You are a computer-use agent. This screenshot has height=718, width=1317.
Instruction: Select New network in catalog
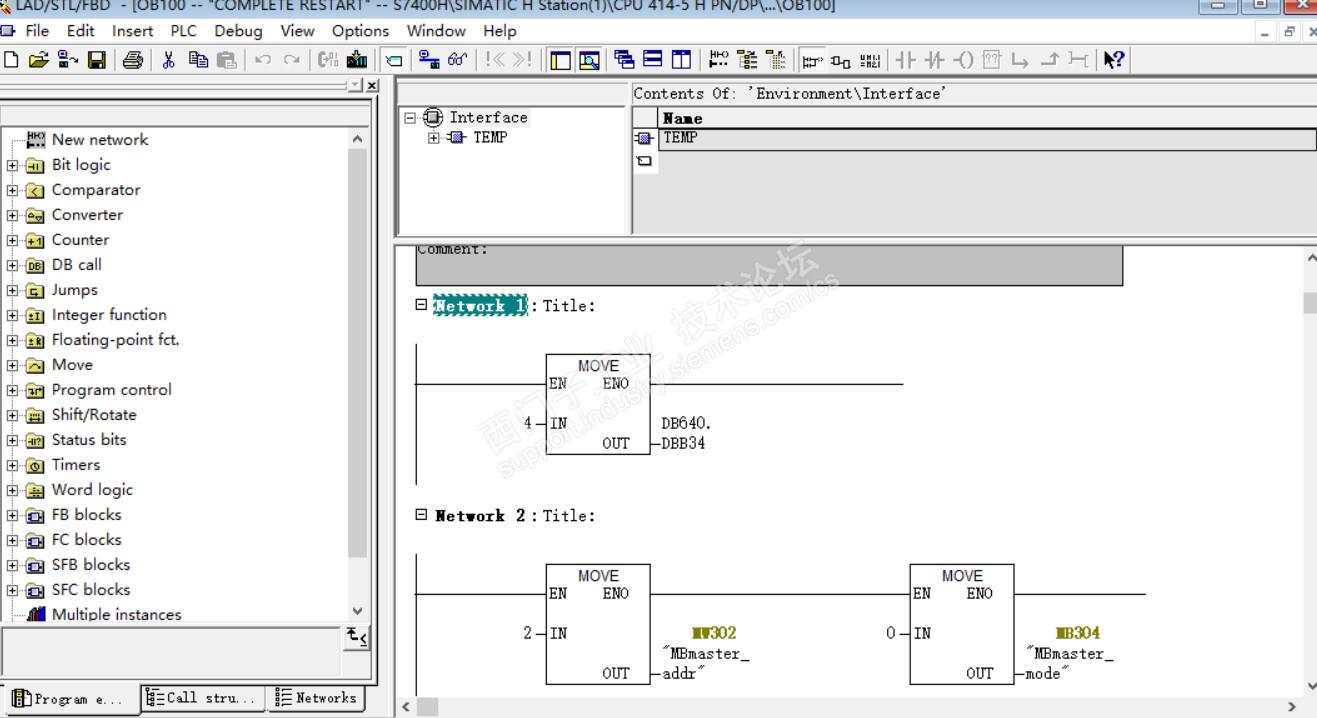99,140
